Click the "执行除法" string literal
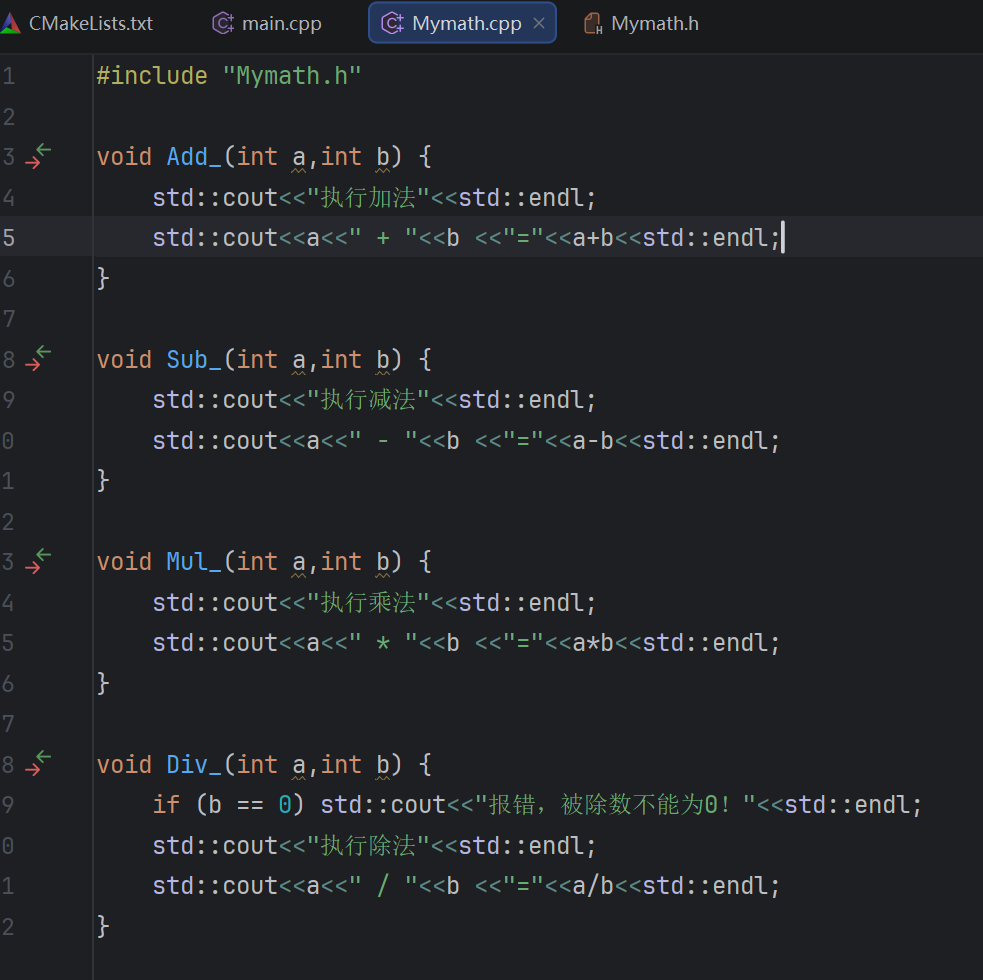 (x=369, y=846)
